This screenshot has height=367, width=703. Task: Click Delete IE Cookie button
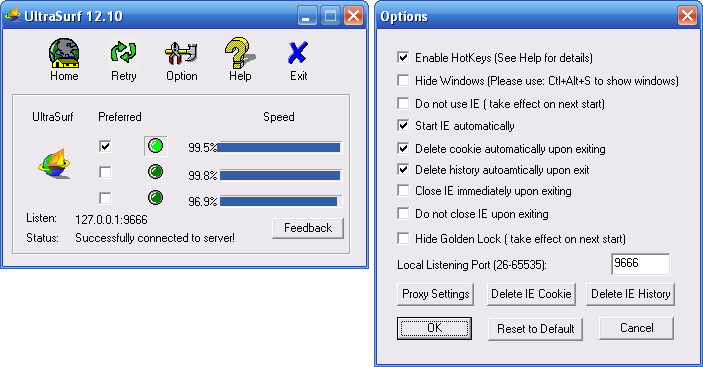(x=531, y=294)
